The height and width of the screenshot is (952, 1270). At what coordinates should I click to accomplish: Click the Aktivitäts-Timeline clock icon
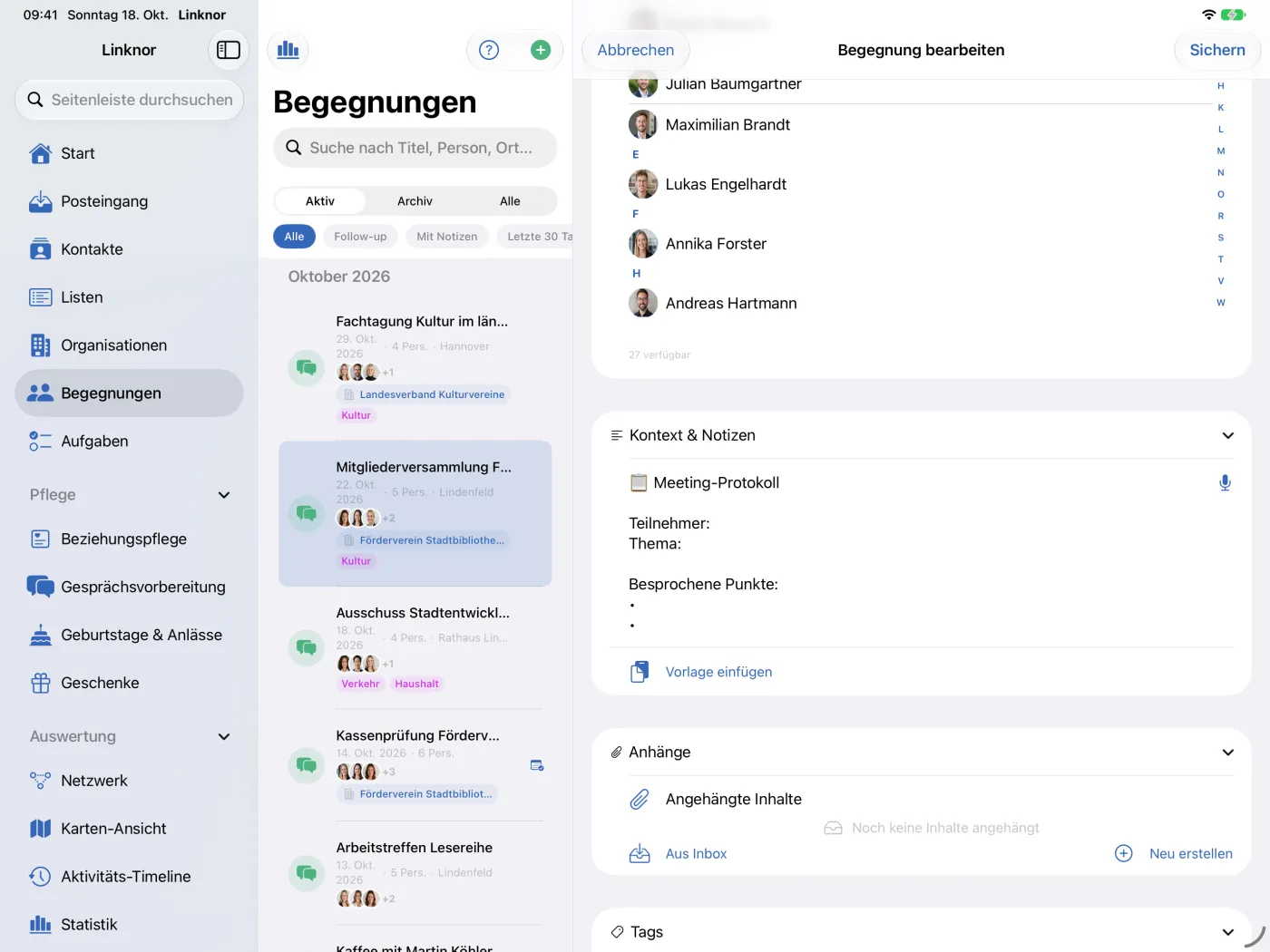point(41,877)
